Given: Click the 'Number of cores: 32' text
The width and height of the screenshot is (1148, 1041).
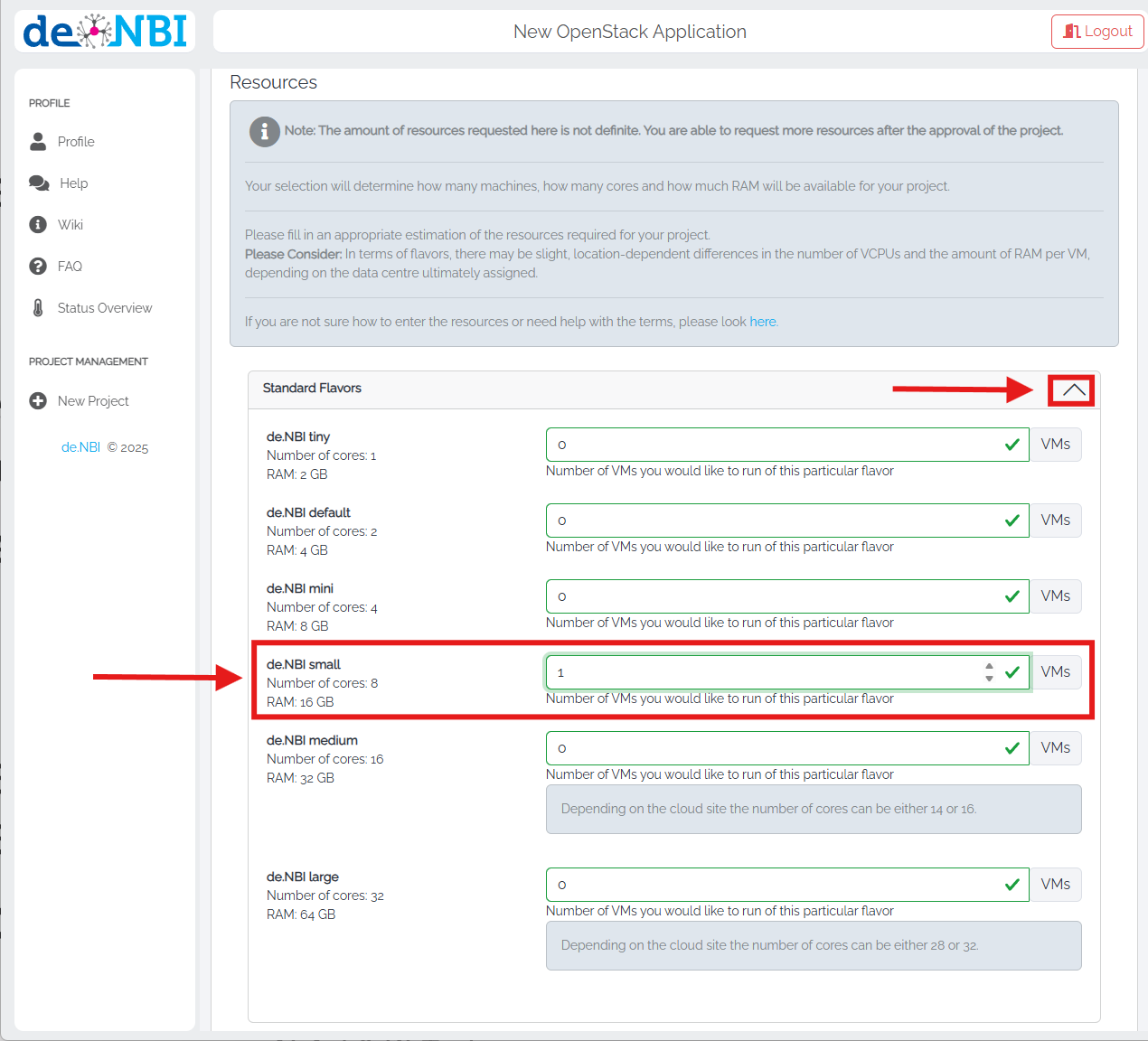Looking at the screenshot, I should (x=325, y=896).
